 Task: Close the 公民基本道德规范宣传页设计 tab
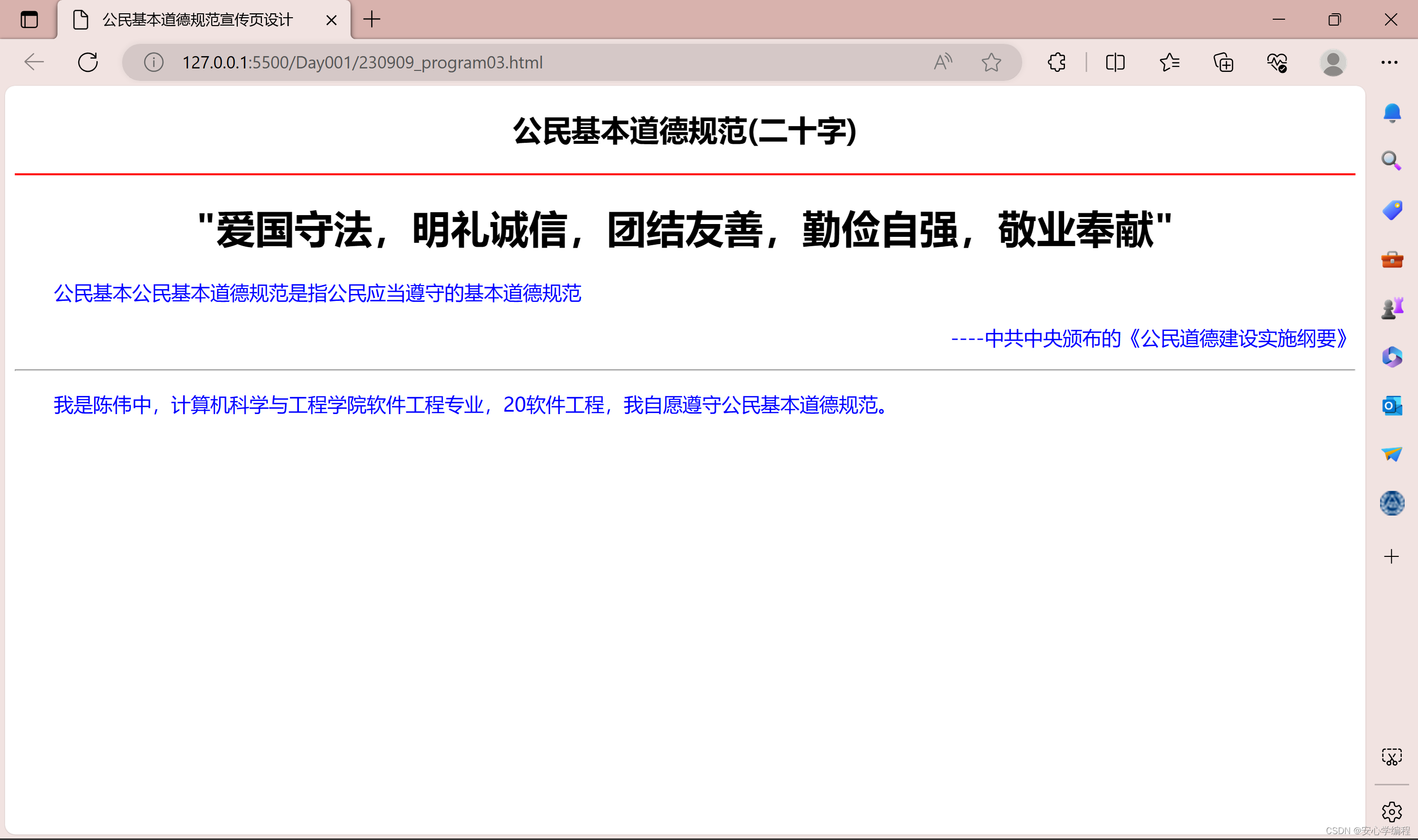point(331,20)
